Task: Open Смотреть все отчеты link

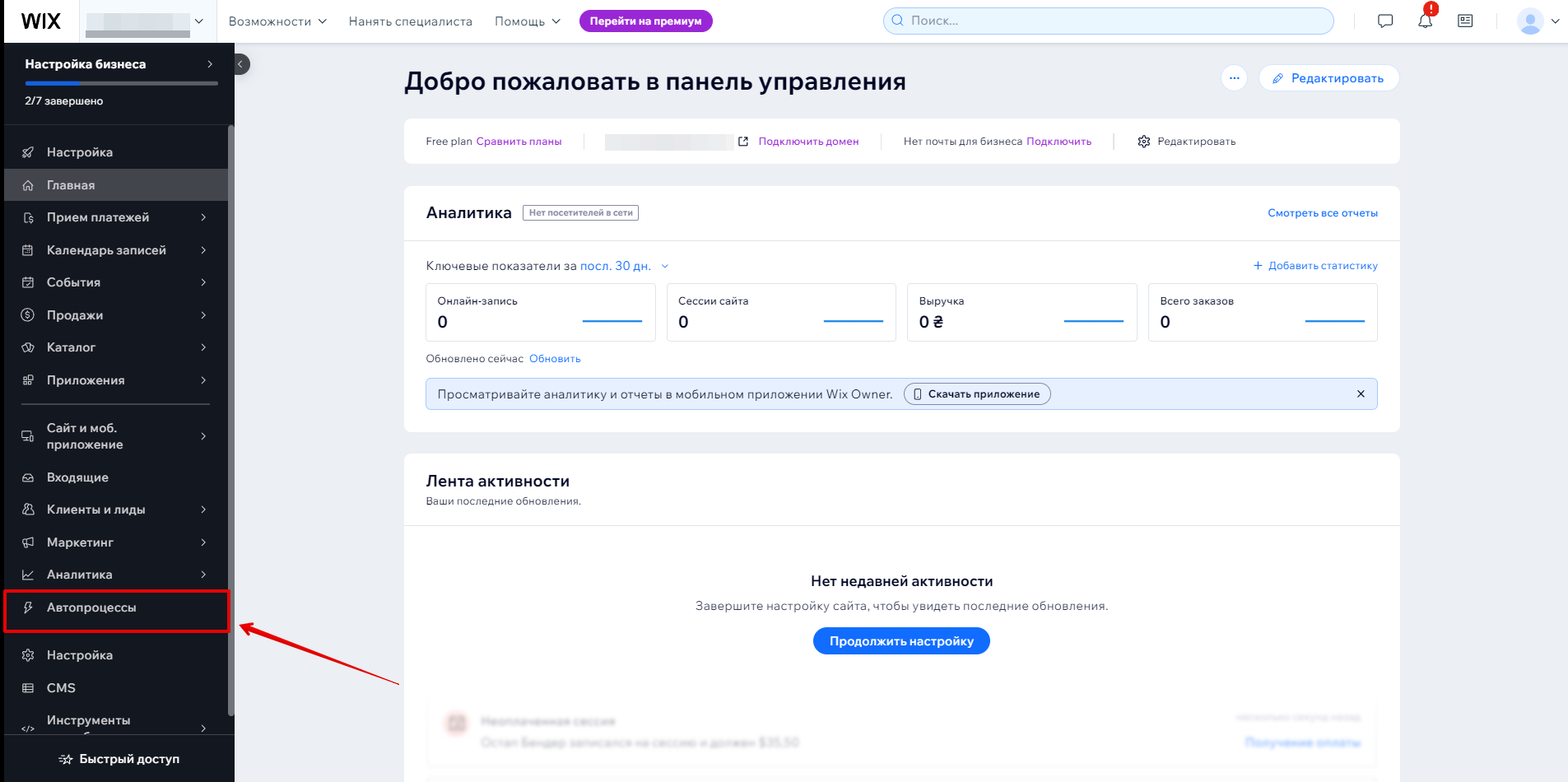Action: click(1323, 213)
